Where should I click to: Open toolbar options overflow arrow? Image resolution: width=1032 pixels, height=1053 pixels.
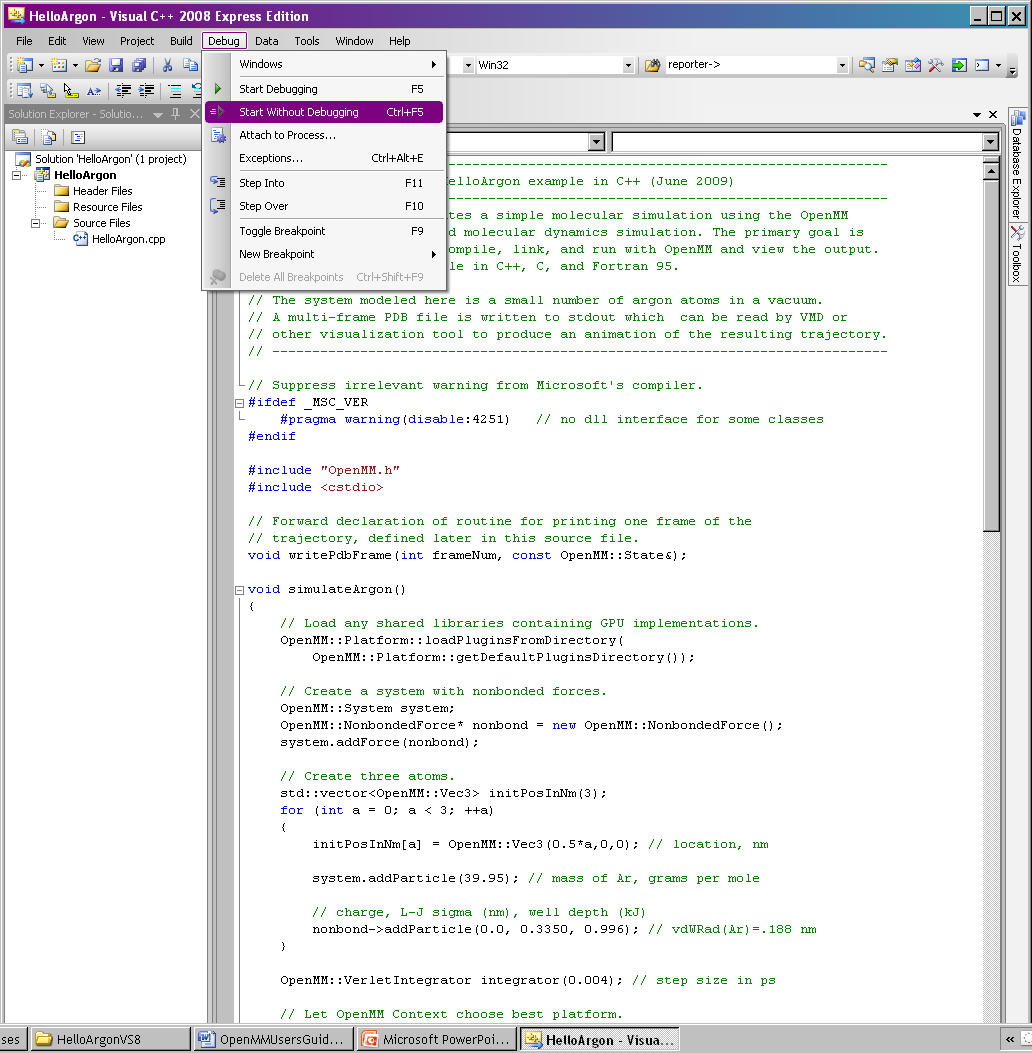1013,69
